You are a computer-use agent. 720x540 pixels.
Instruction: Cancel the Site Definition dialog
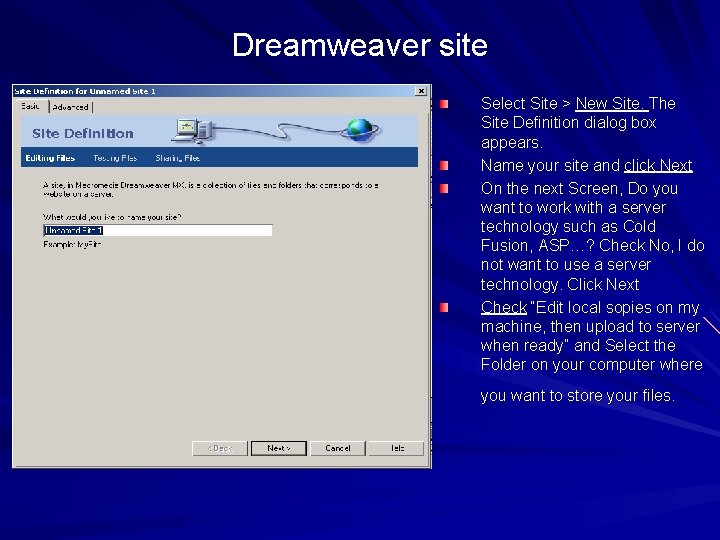pyautogui.click(x=338, y=448)
